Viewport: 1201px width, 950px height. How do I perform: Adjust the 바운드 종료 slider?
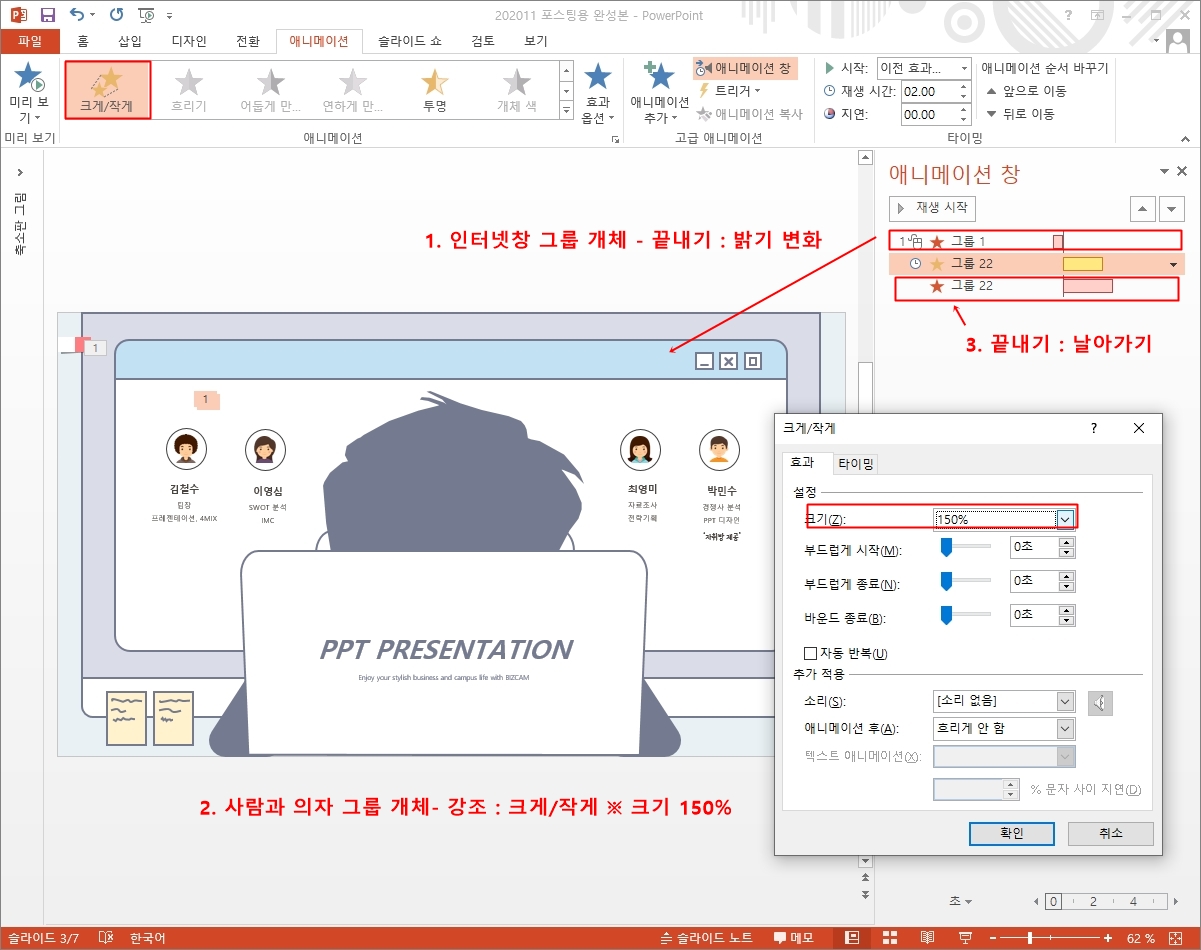coord(945,616)
